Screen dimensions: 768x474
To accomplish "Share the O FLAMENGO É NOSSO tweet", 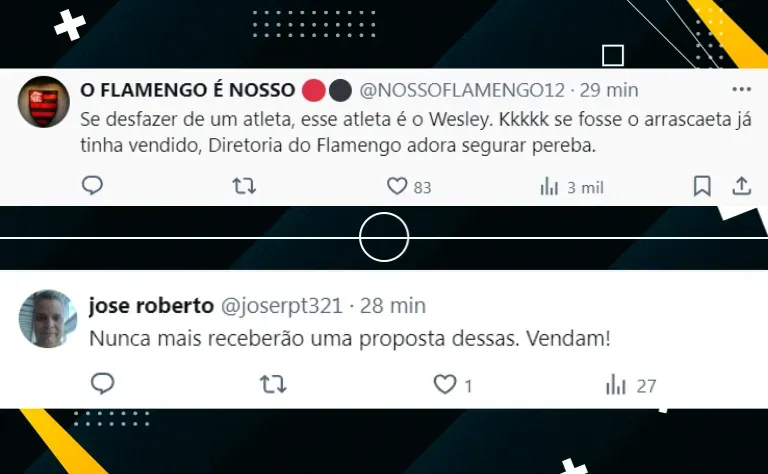I will [x=742, y=186].
